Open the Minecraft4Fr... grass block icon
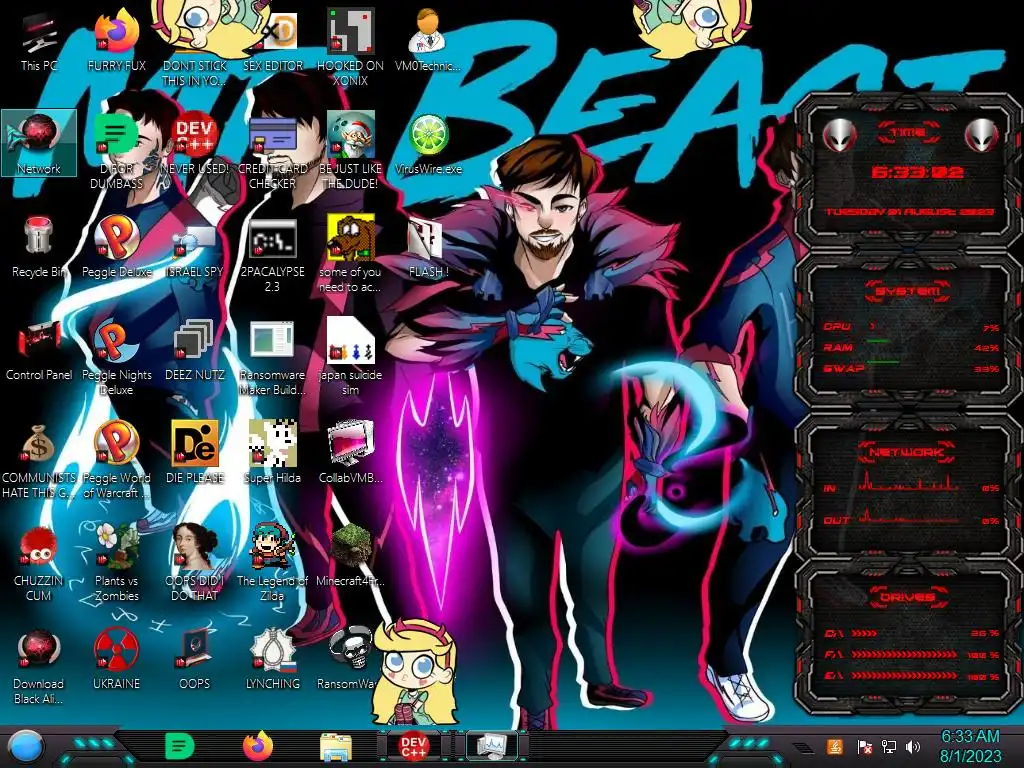Viewport: 1024px width, 768px height. click(x=351, y=556)
